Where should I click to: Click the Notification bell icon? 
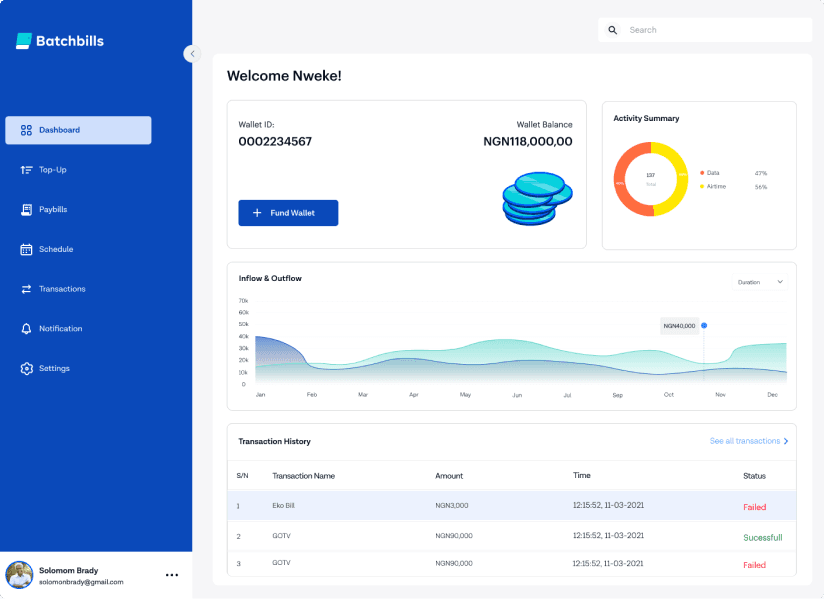coord(27,329)
